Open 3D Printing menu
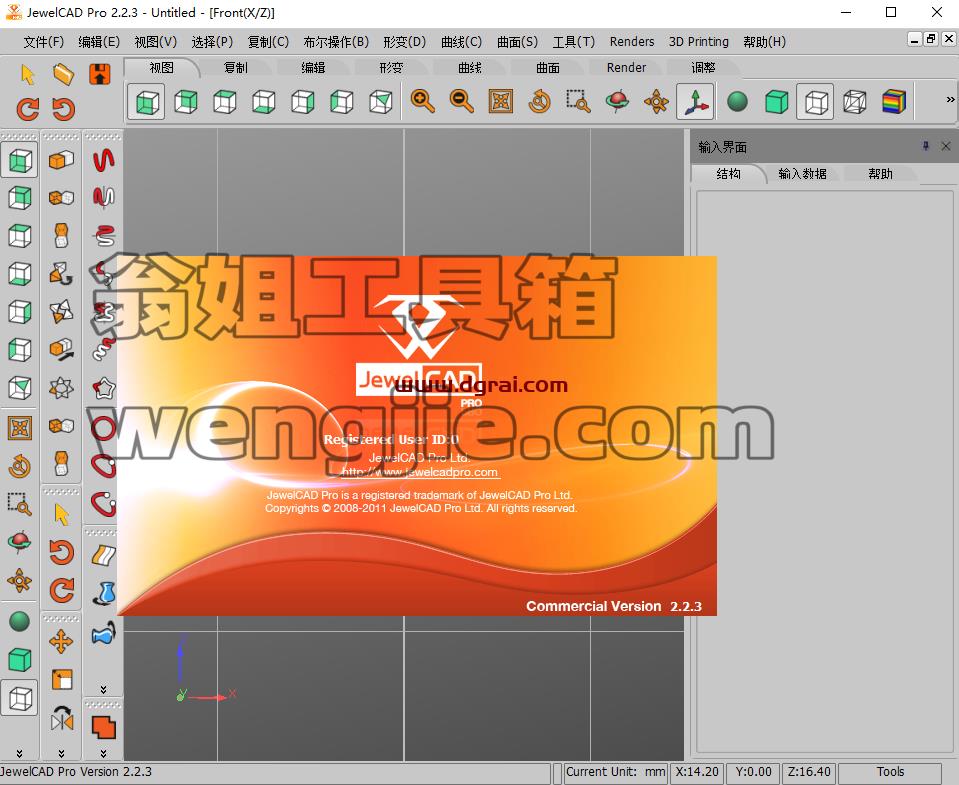The width and height of the screenshot is (959, 785). coord(698,42)
